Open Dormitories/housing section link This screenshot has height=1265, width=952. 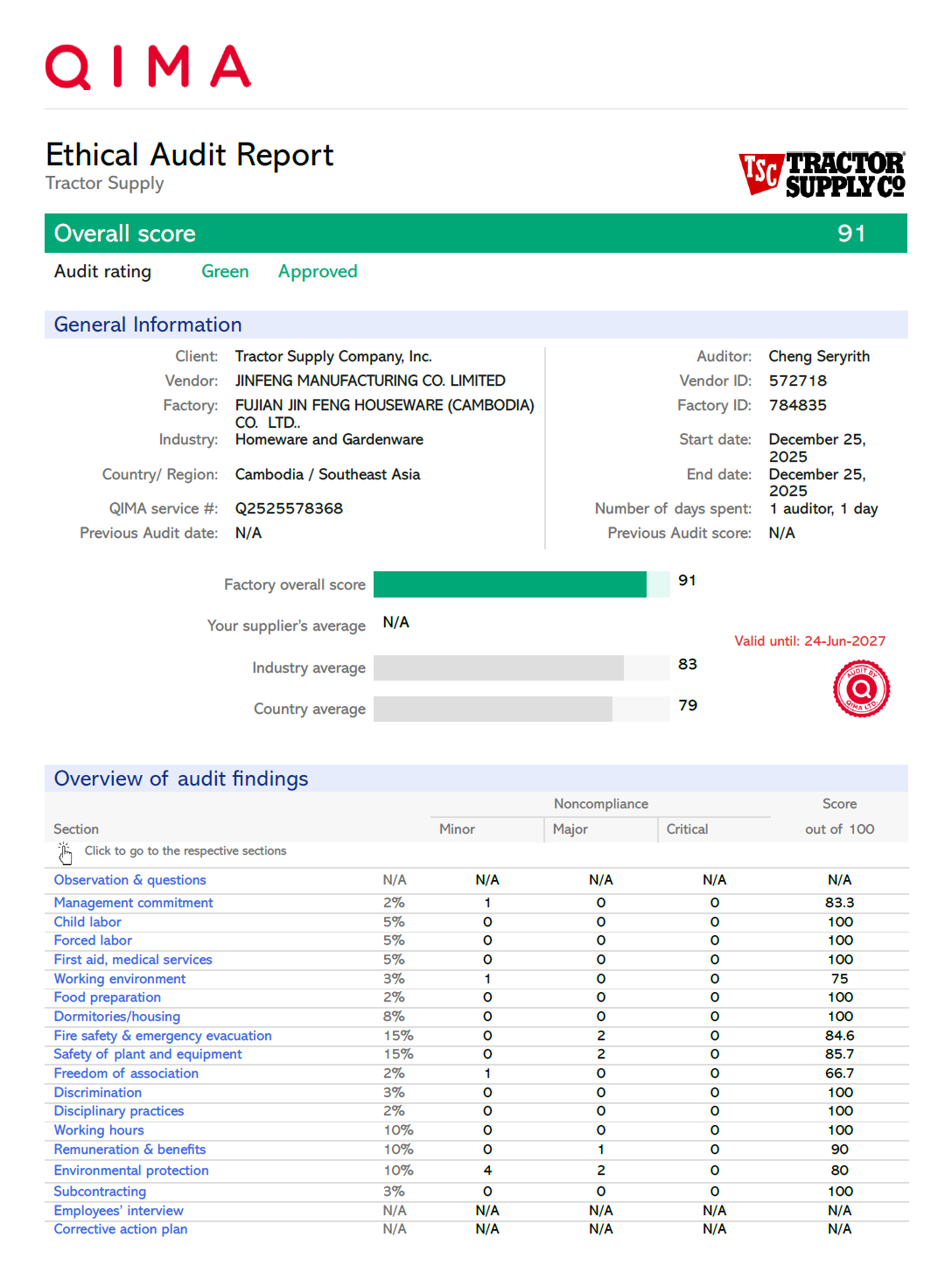coord(117,1017)
